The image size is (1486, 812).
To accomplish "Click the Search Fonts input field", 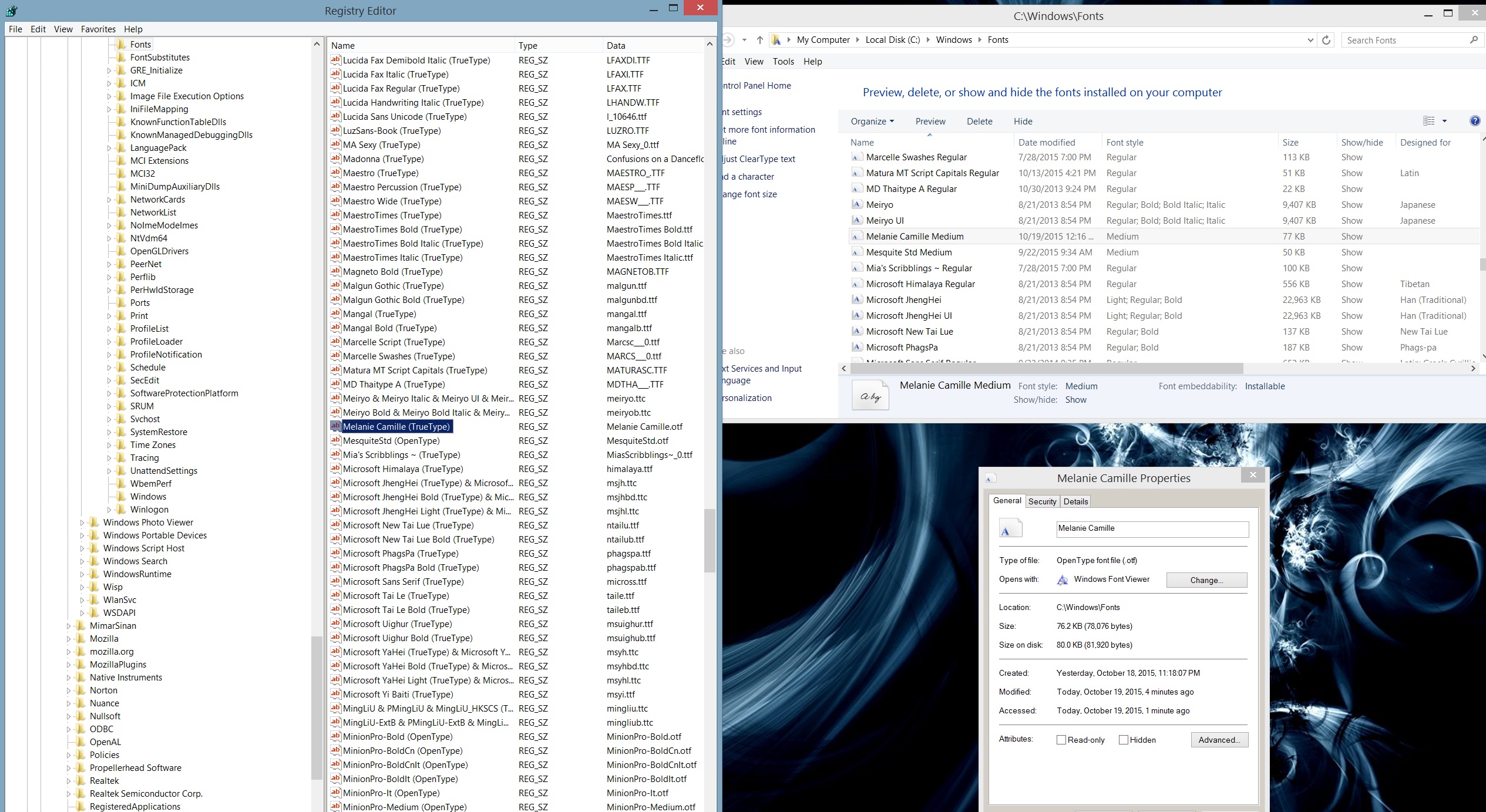I will [x=1405, y=40].
